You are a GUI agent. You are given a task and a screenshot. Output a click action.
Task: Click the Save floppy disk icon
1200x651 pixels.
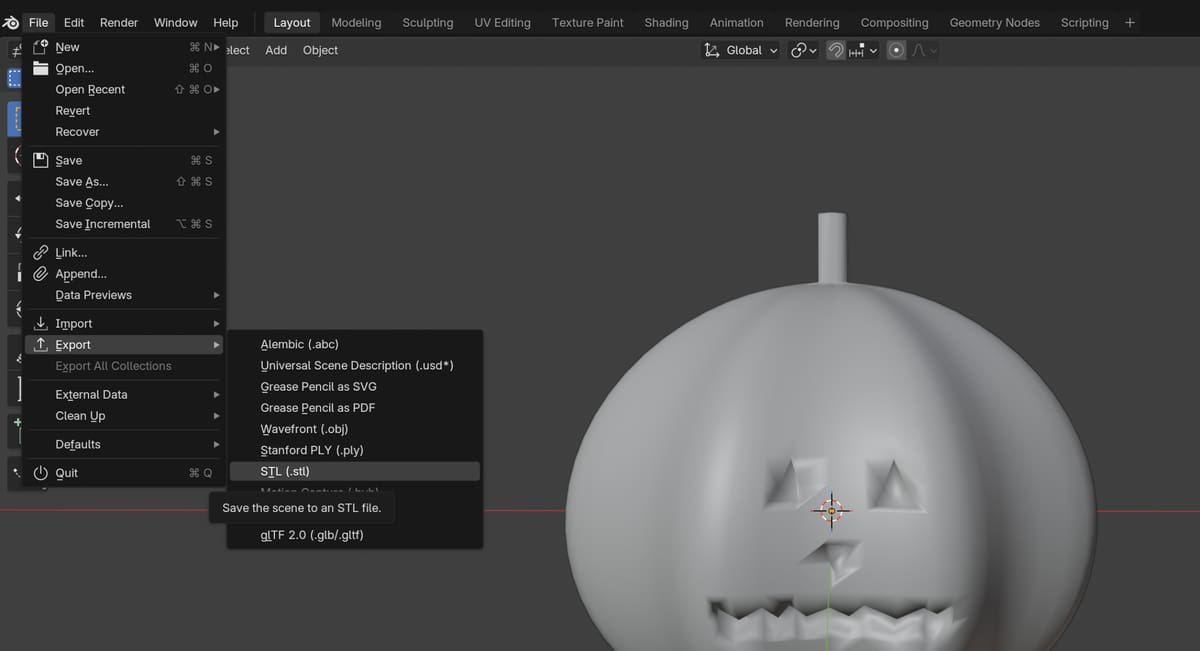pos(41,160)
